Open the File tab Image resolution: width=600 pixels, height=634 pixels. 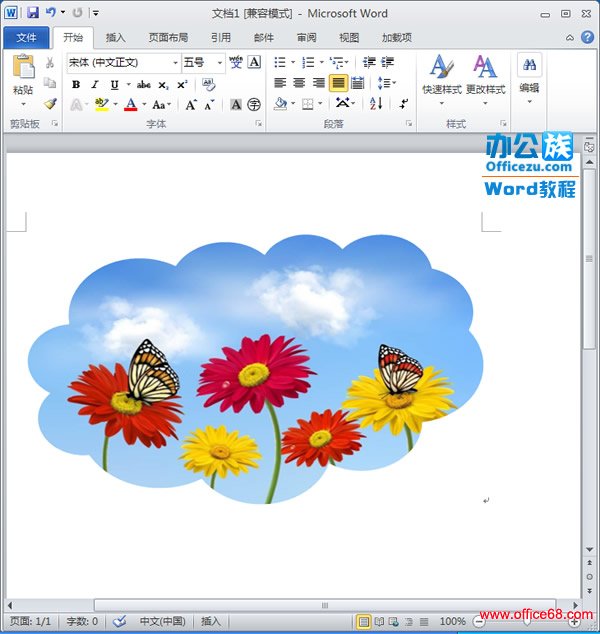pos(26,38)
